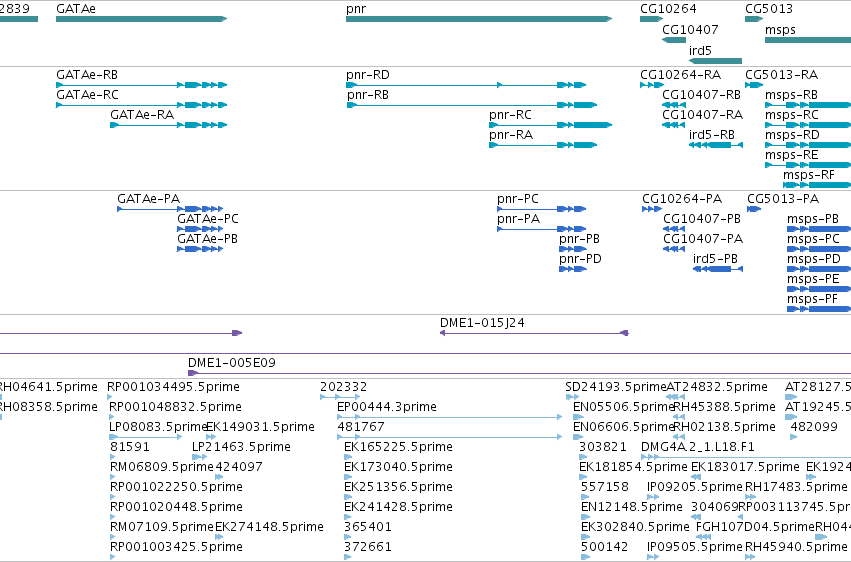This screenshot has height=562, width=851.
Task: Click feature 303821 label
Action: click(x=602, y=448)
